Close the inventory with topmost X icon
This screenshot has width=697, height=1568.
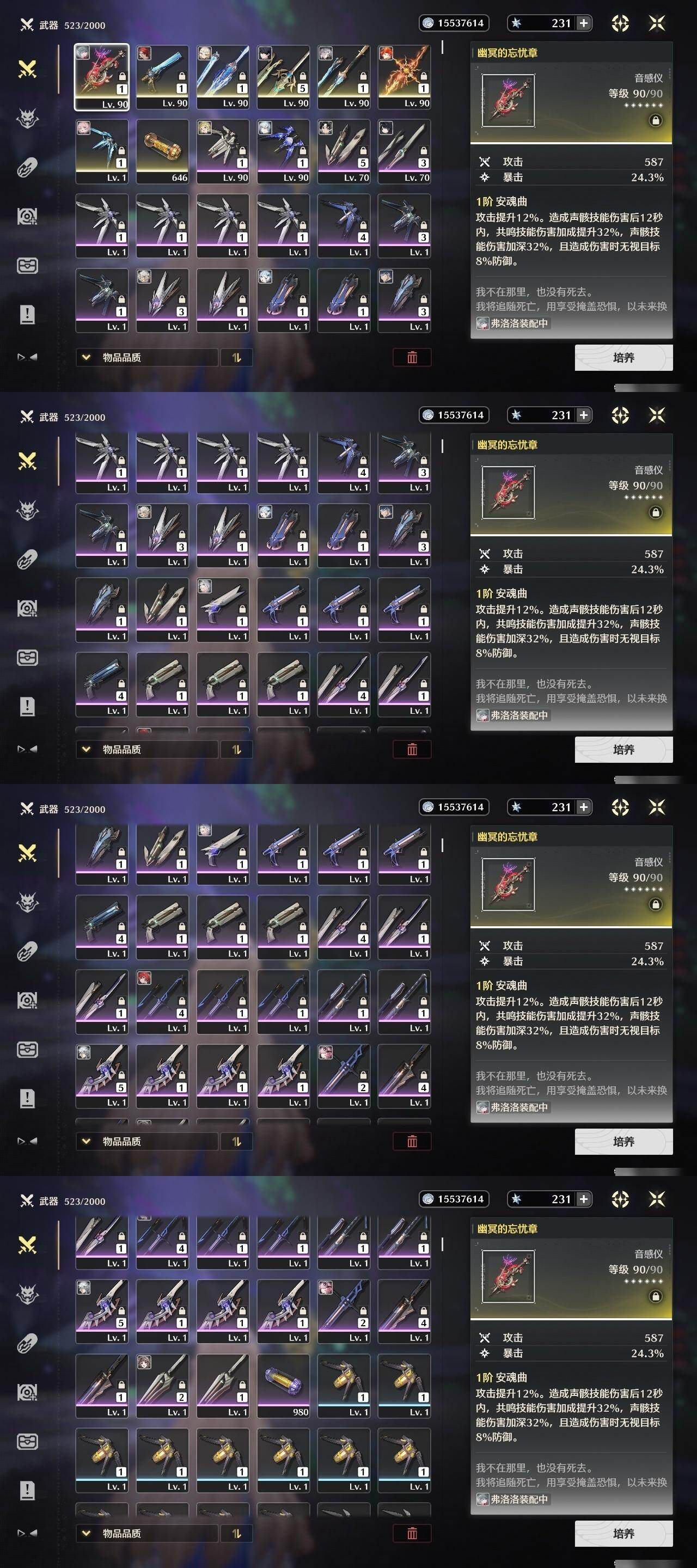tap(657, 23)
